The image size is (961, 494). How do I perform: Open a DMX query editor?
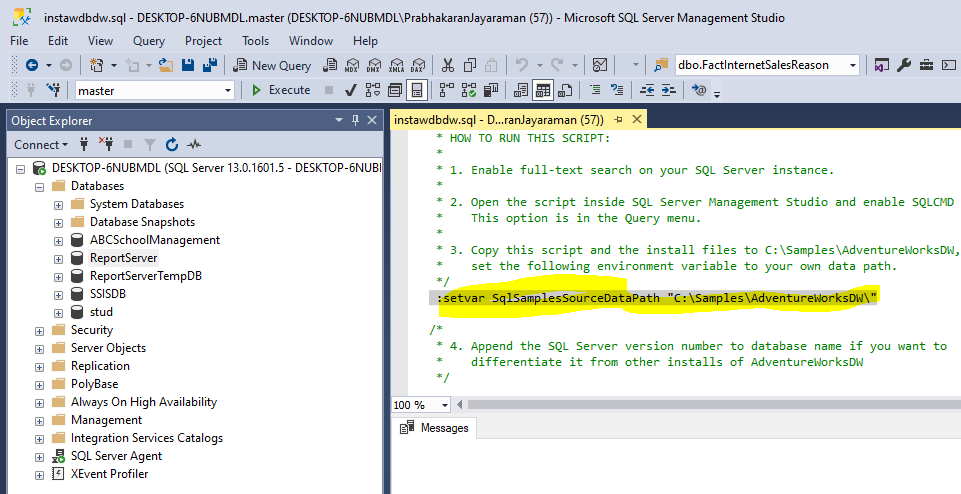tap(374, 65)
